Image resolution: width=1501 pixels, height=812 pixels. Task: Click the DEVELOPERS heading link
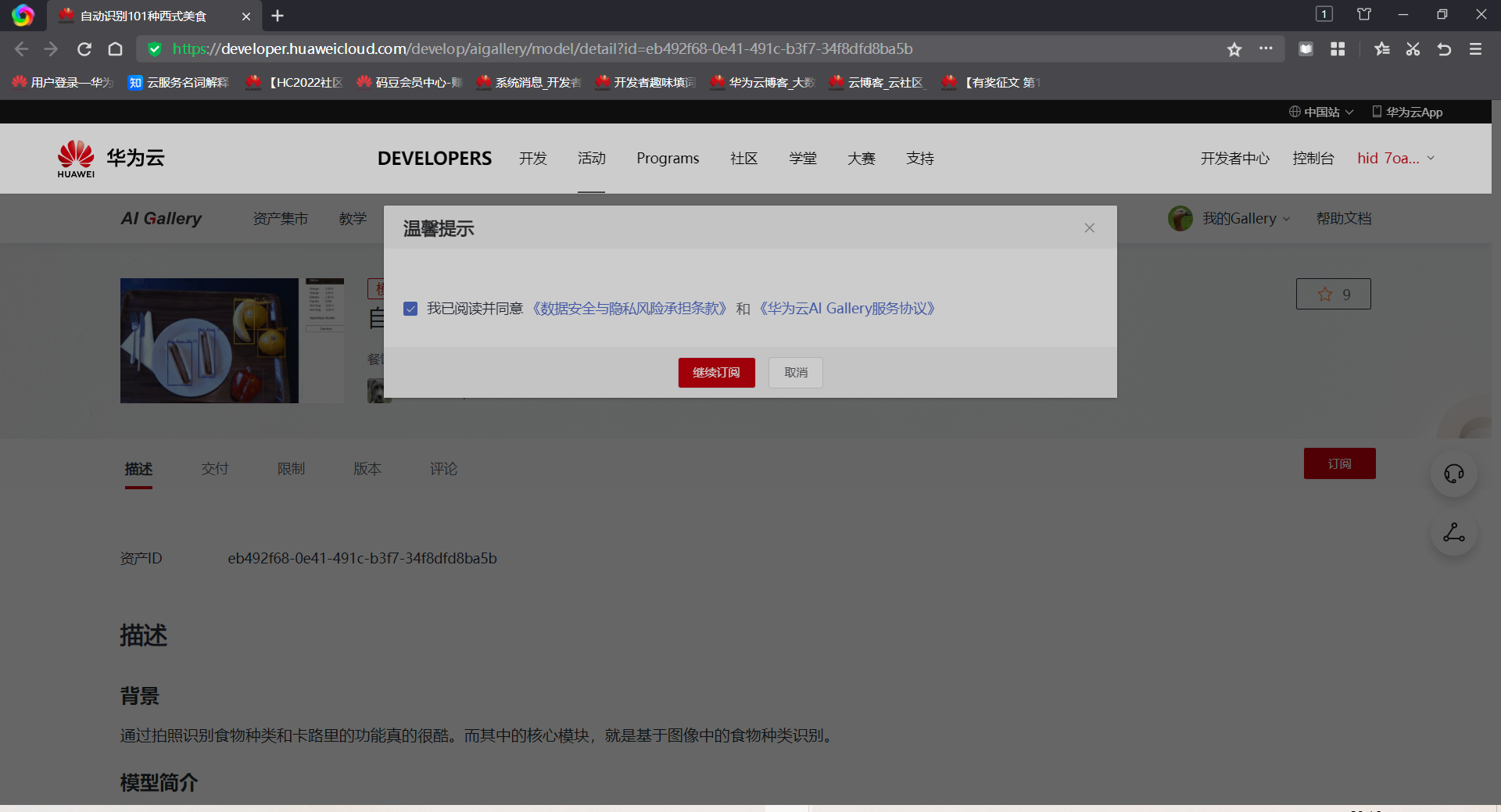click(x=435, y=159)
